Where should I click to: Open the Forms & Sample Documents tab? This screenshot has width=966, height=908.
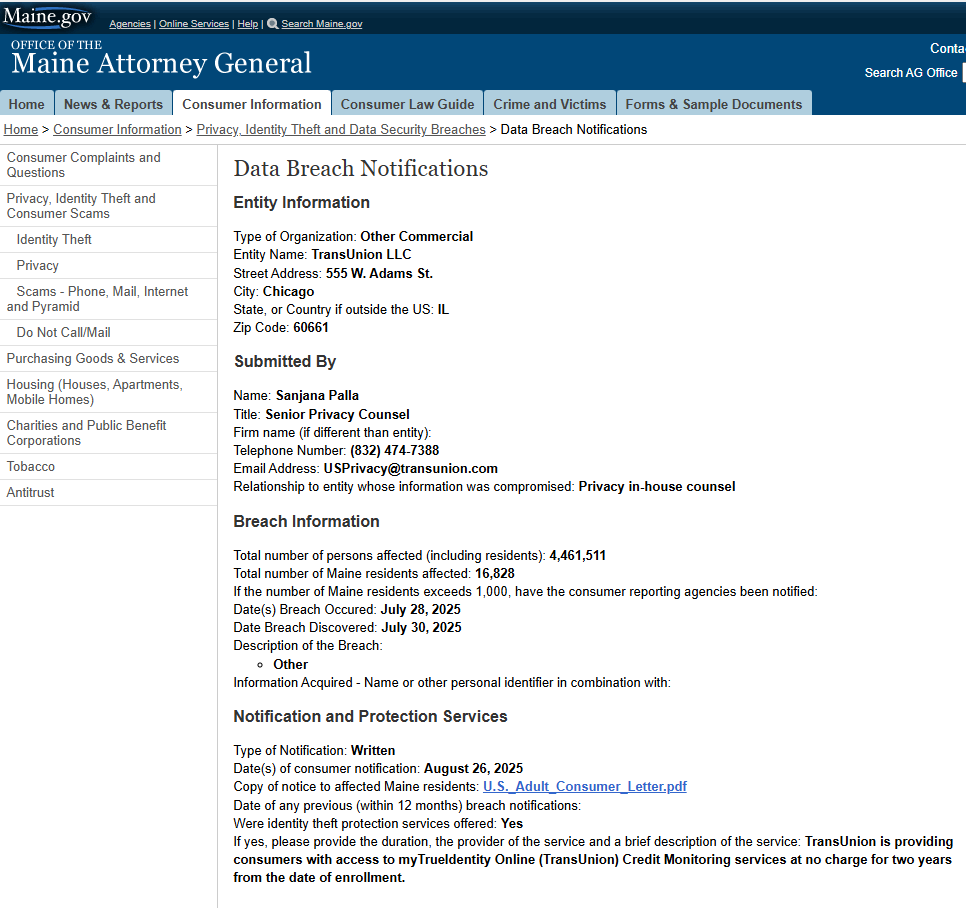pos(714,104)
